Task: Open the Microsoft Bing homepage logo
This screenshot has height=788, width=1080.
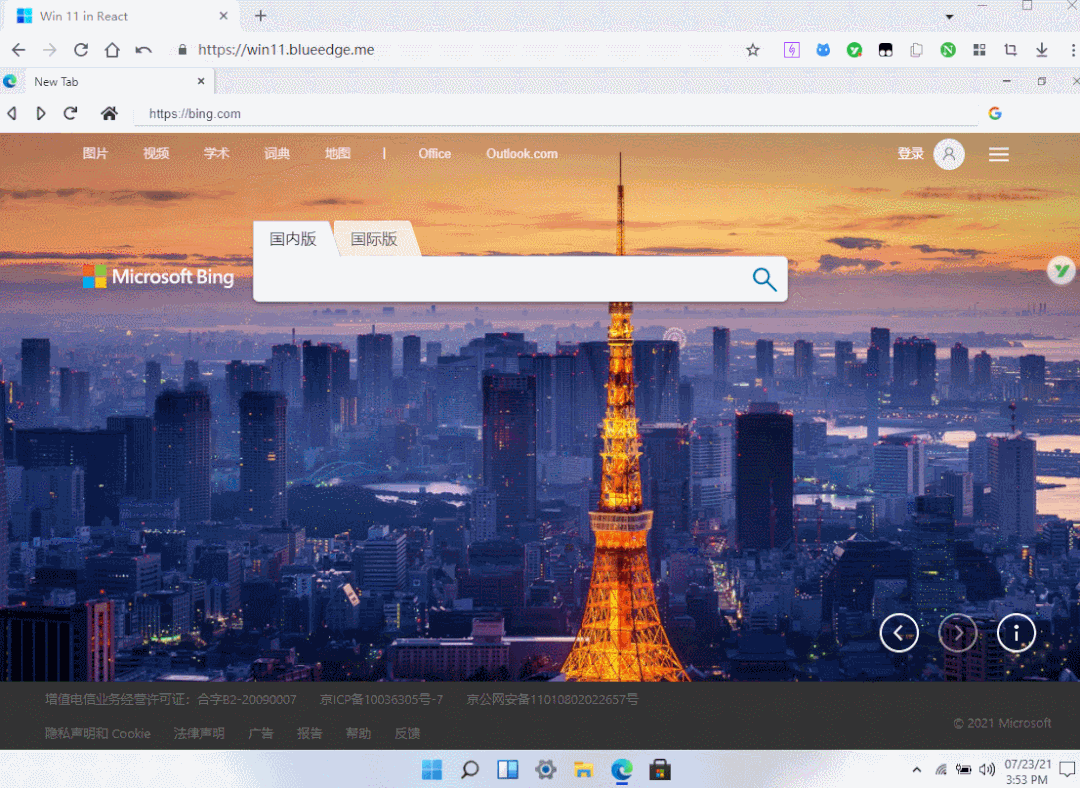Action: point(158,277)
